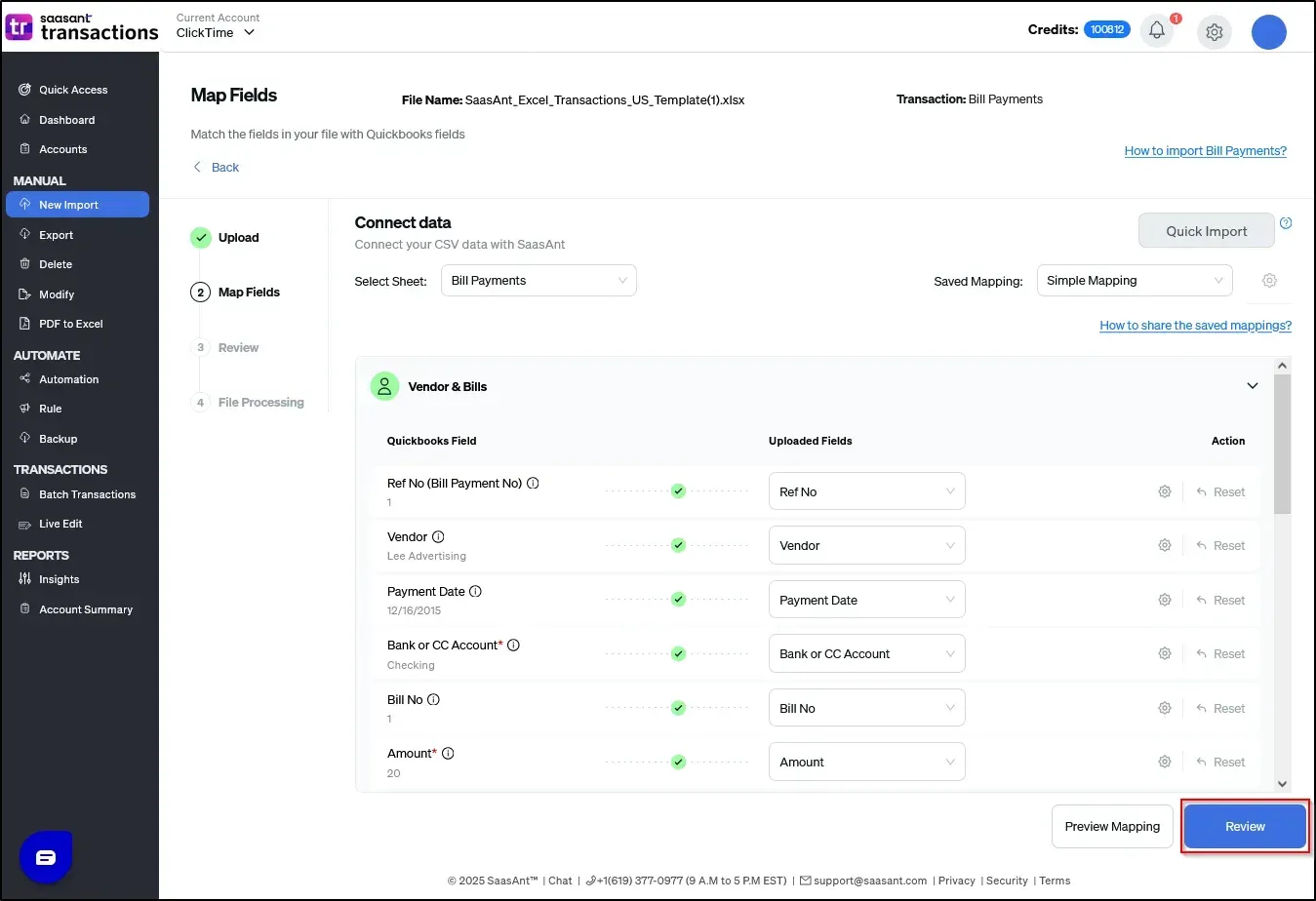
Task: Open the Bill No uploaded field dropdown
Action: point(867,708)
